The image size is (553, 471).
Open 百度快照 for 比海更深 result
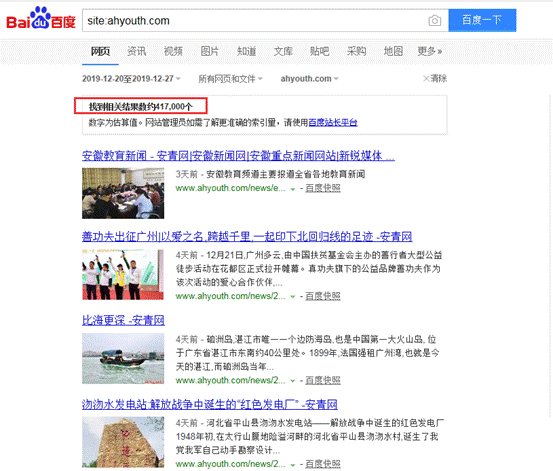point(323,380)
